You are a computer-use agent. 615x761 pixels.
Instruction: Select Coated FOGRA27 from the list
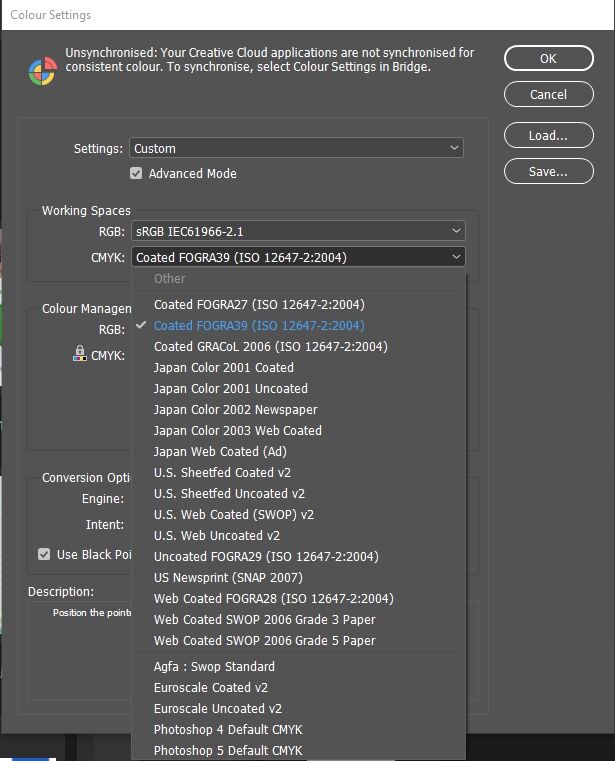tap(259, 305)
